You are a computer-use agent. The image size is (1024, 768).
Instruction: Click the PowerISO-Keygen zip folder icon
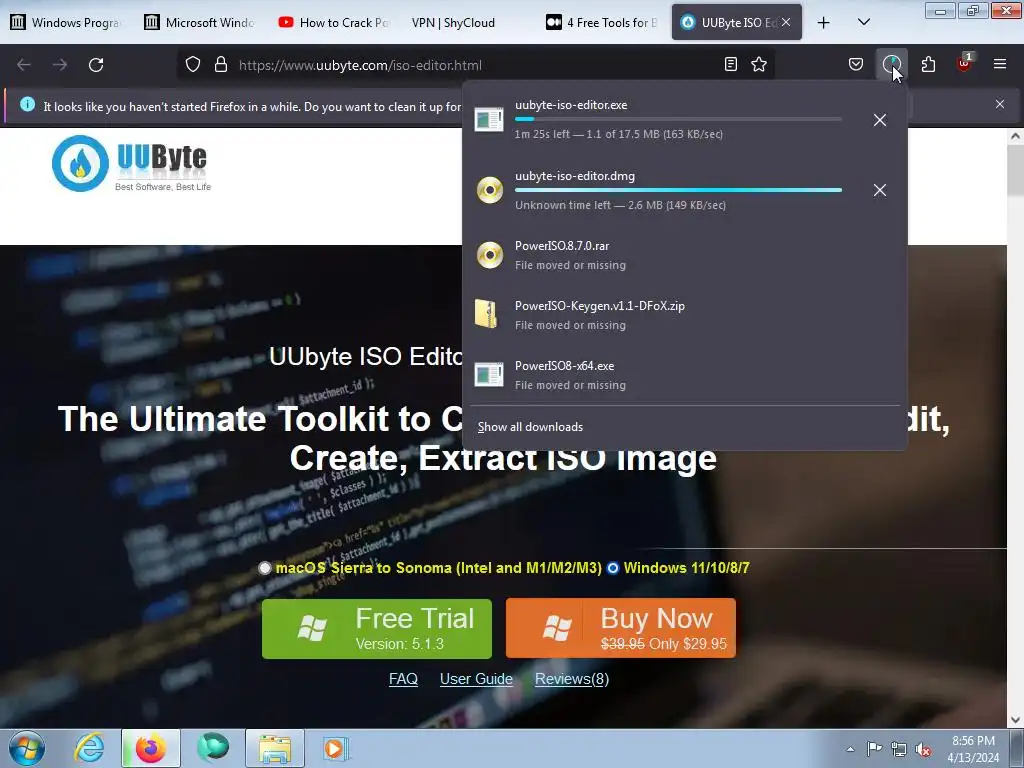(487, 314)
